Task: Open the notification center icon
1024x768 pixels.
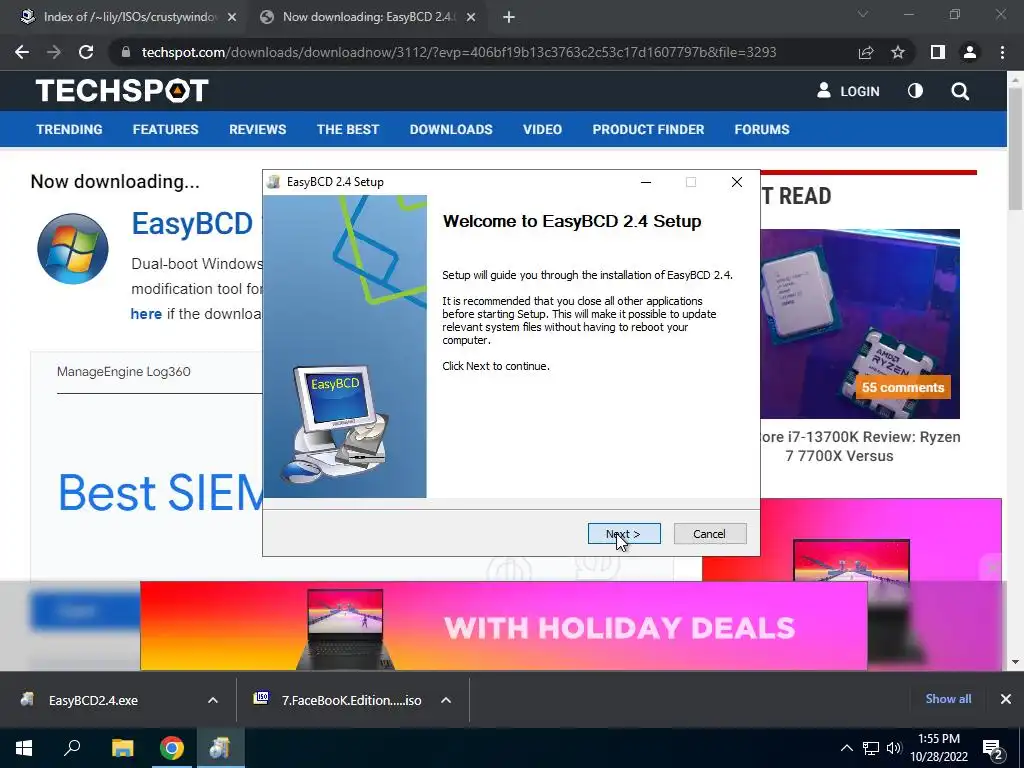Action: click(x=993, y=748)
